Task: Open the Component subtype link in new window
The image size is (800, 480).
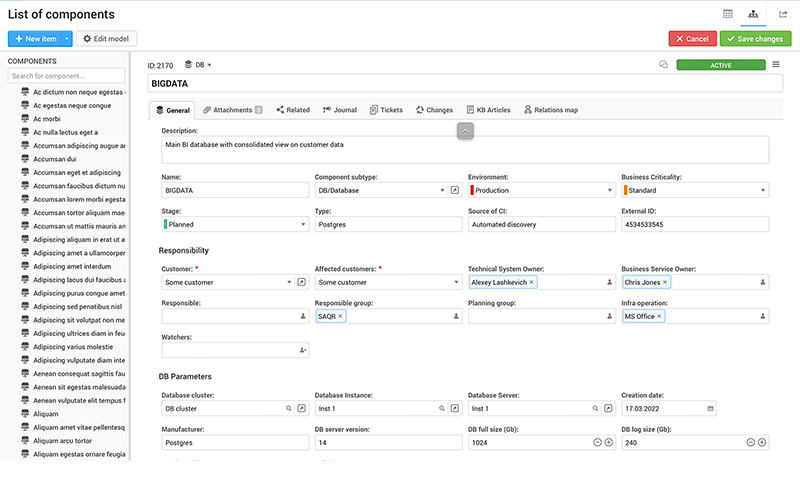Action: 453,190
